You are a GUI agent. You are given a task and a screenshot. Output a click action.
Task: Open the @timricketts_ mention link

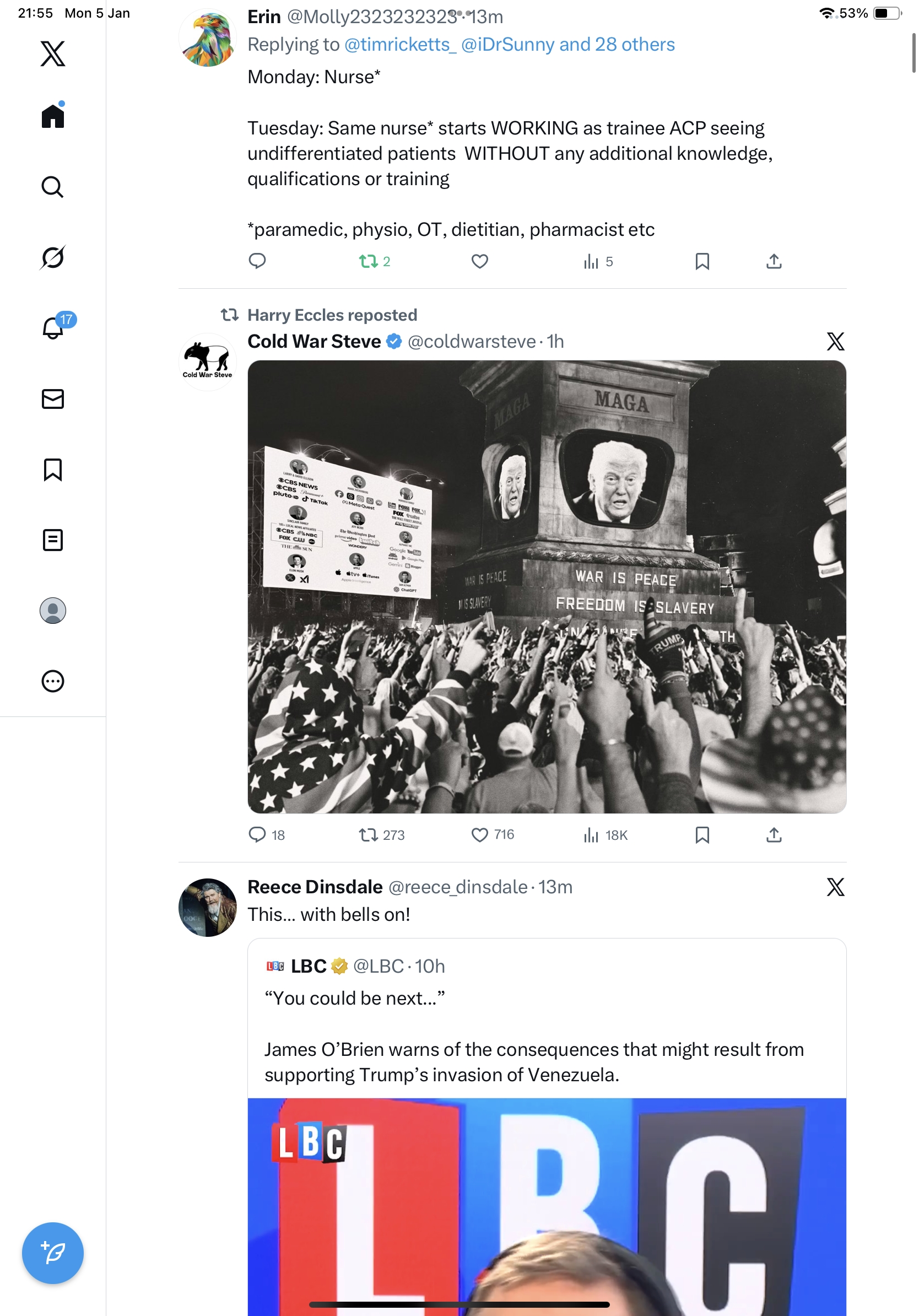click(x=400, y=45)
